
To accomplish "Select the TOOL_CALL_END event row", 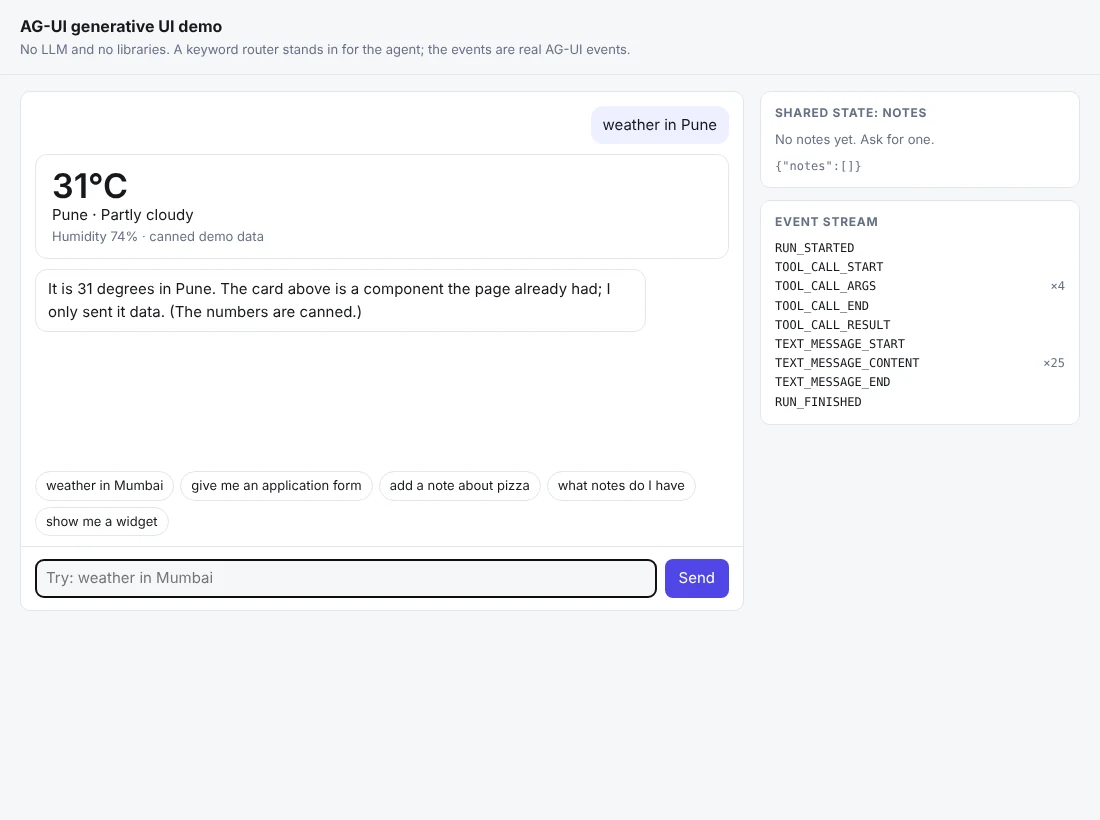I will click(920, 306).
